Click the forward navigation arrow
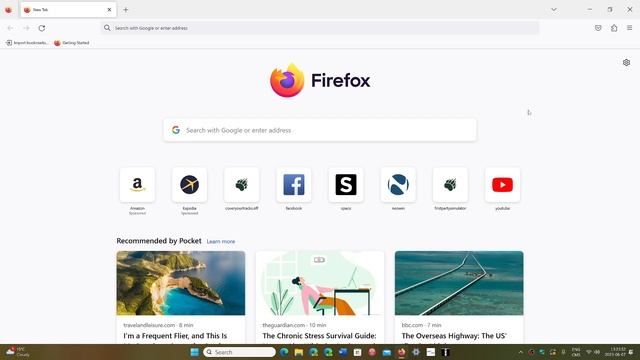640x360 pixels. coord(26,28)
